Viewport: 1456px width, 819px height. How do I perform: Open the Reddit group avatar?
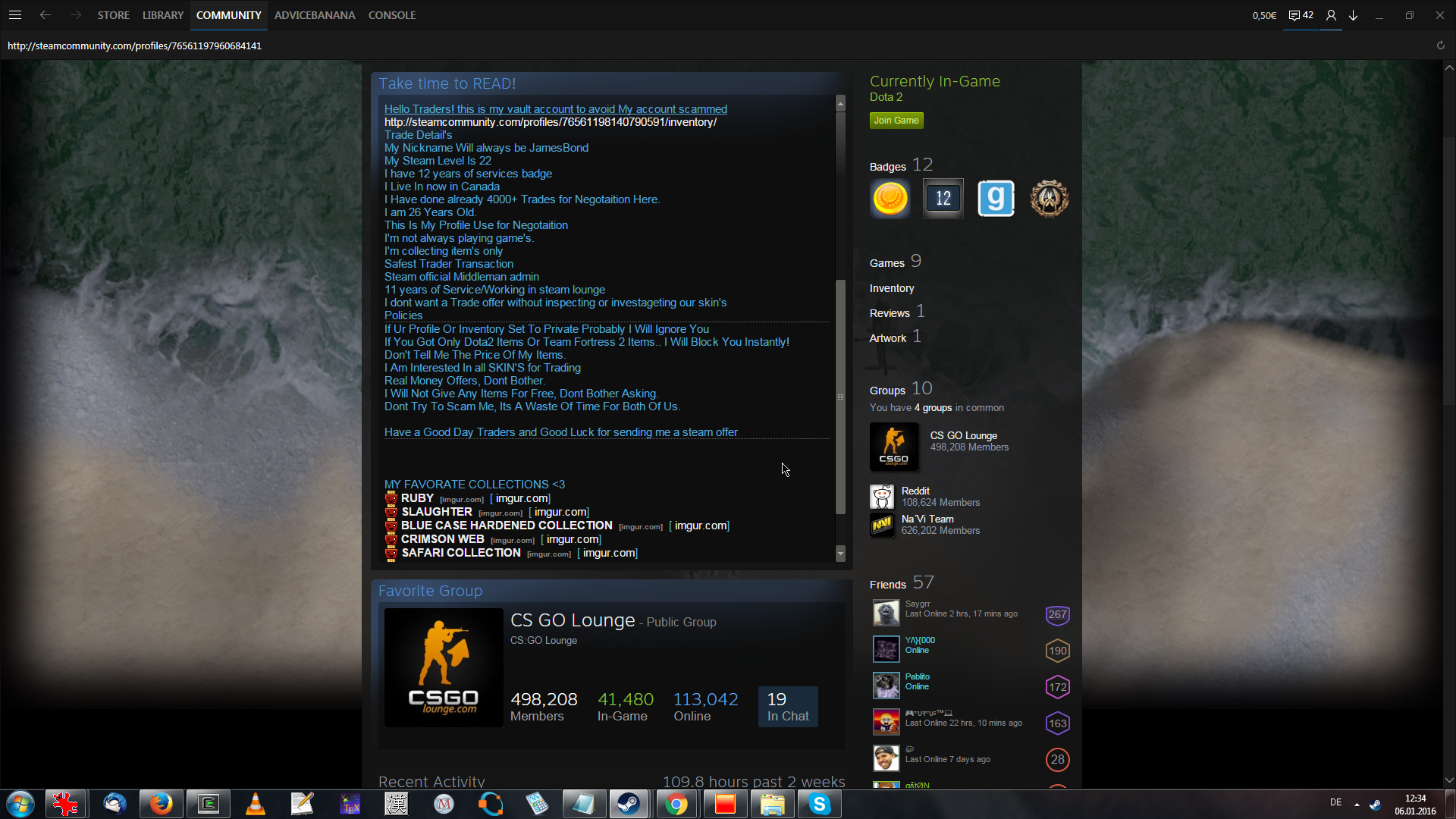click(882, 497)
